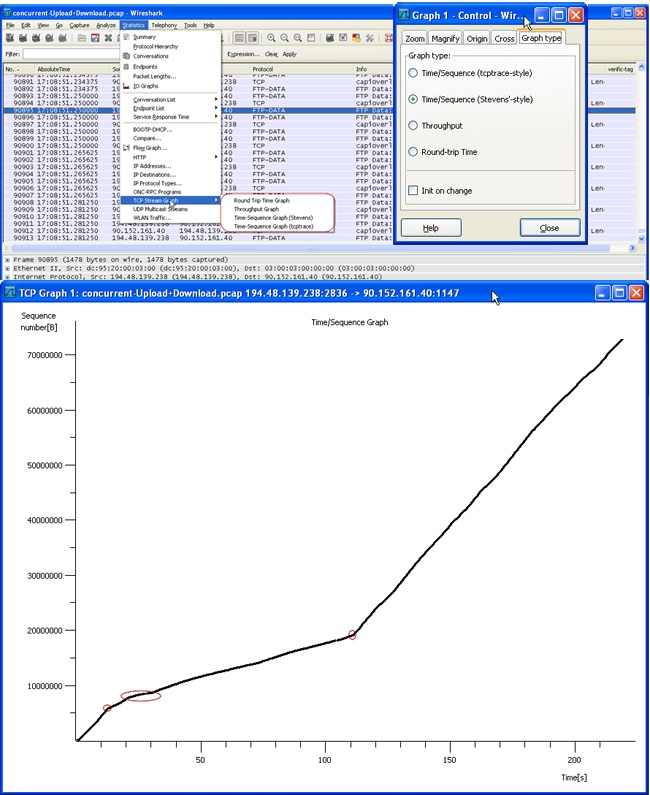
Task: Toggle auto scroll in live capture icon
Action: (252, 38)
